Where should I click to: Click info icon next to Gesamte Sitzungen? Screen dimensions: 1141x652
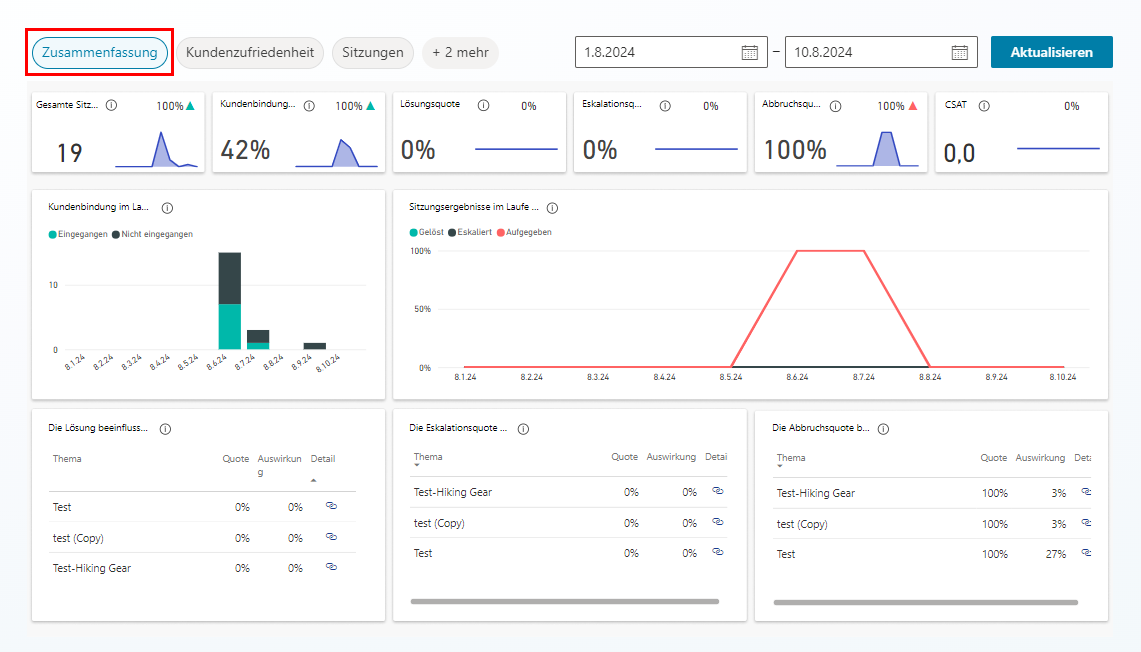coord(111,105)
